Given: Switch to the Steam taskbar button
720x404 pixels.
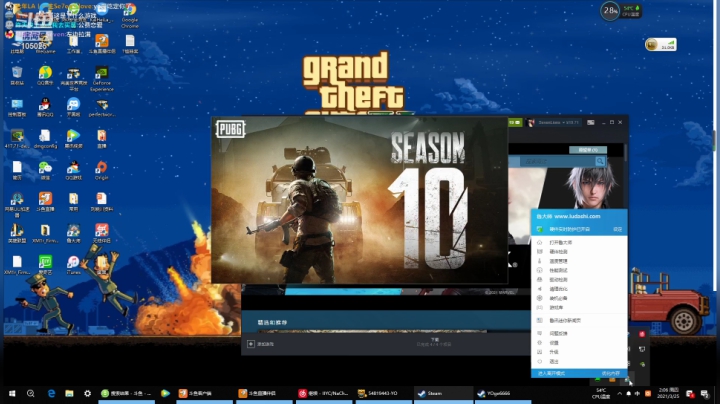Looking at the screenshot, I should [443, 393].
